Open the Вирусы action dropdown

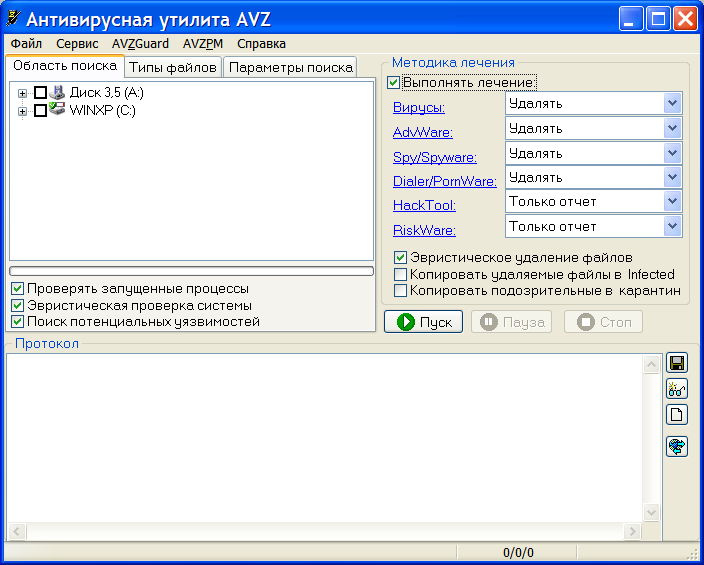click(x=672, y=103)
